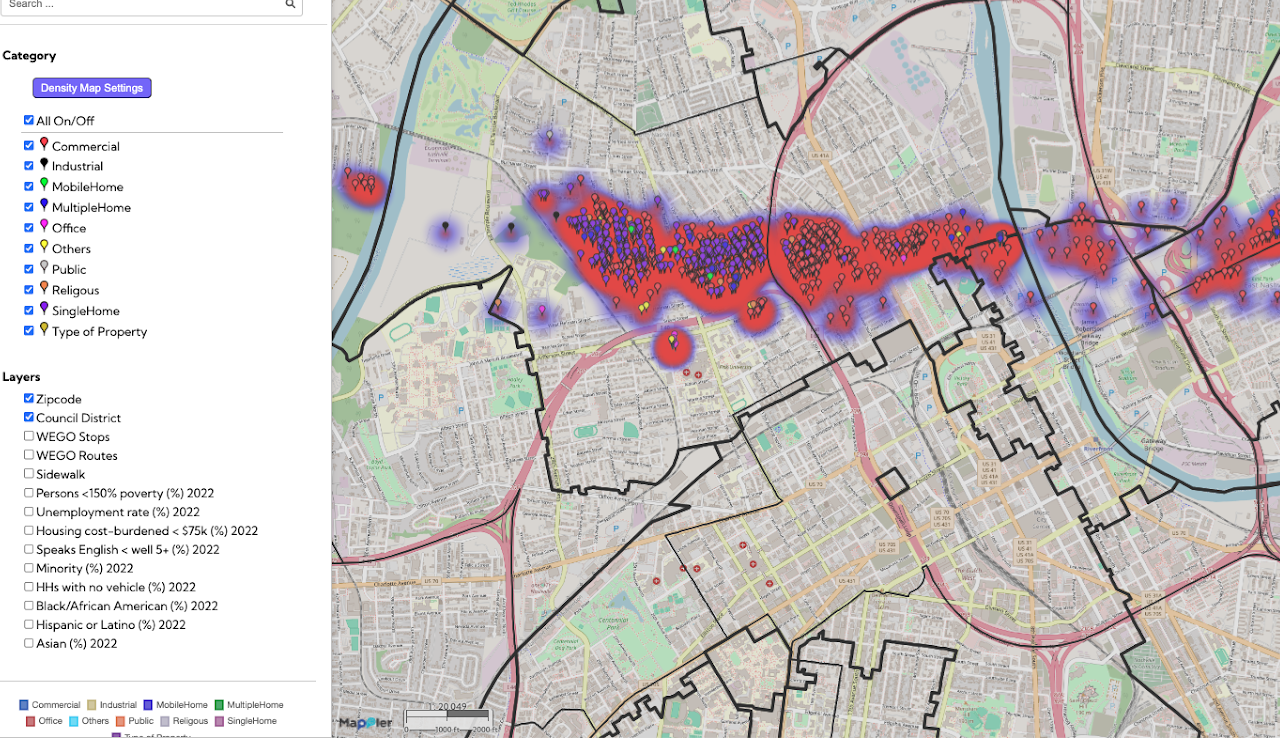Toggle the All On/Off checkbox
The width and height of the screenshot is (1280, 738).
(29, 120)
